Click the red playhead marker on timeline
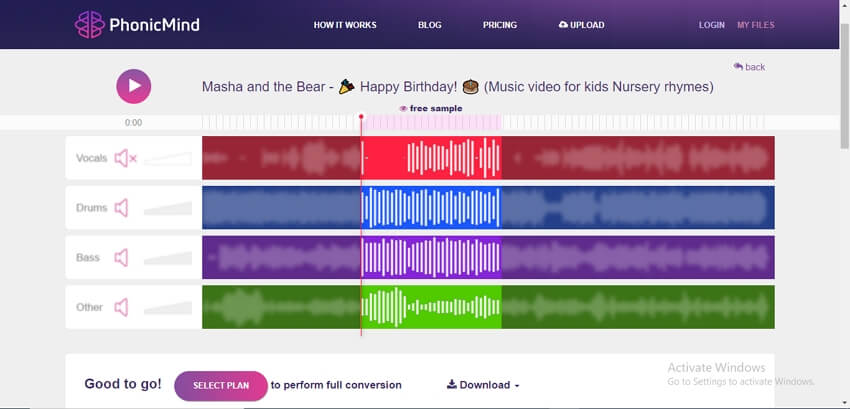 [361, 117]
